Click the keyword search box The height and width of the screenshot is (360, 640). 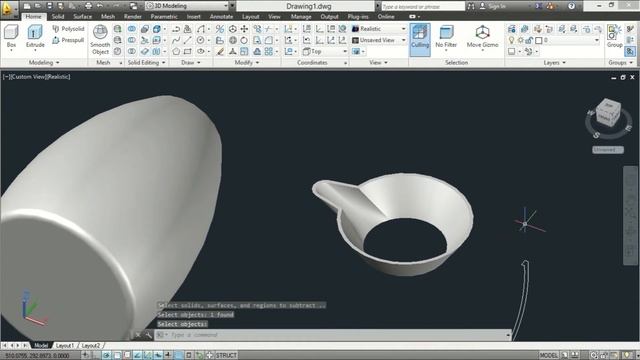(x=423, y=6)
